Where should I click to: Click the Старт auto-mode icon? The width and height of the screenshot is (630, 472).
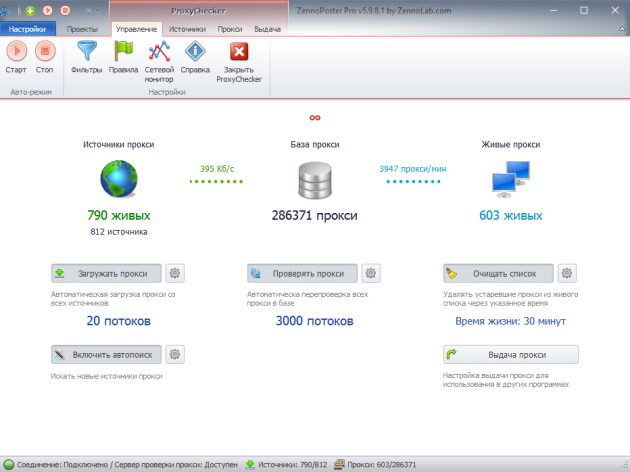coord(17,52)
